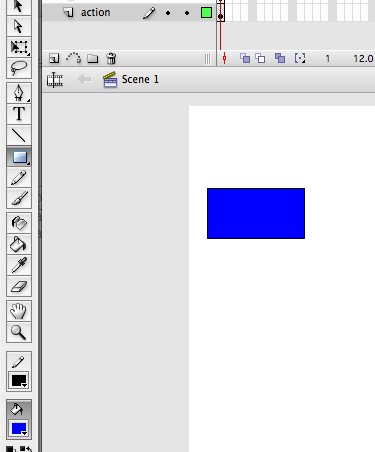Click the fill color bucket icon
375x452 pixels.
[17, 409]
